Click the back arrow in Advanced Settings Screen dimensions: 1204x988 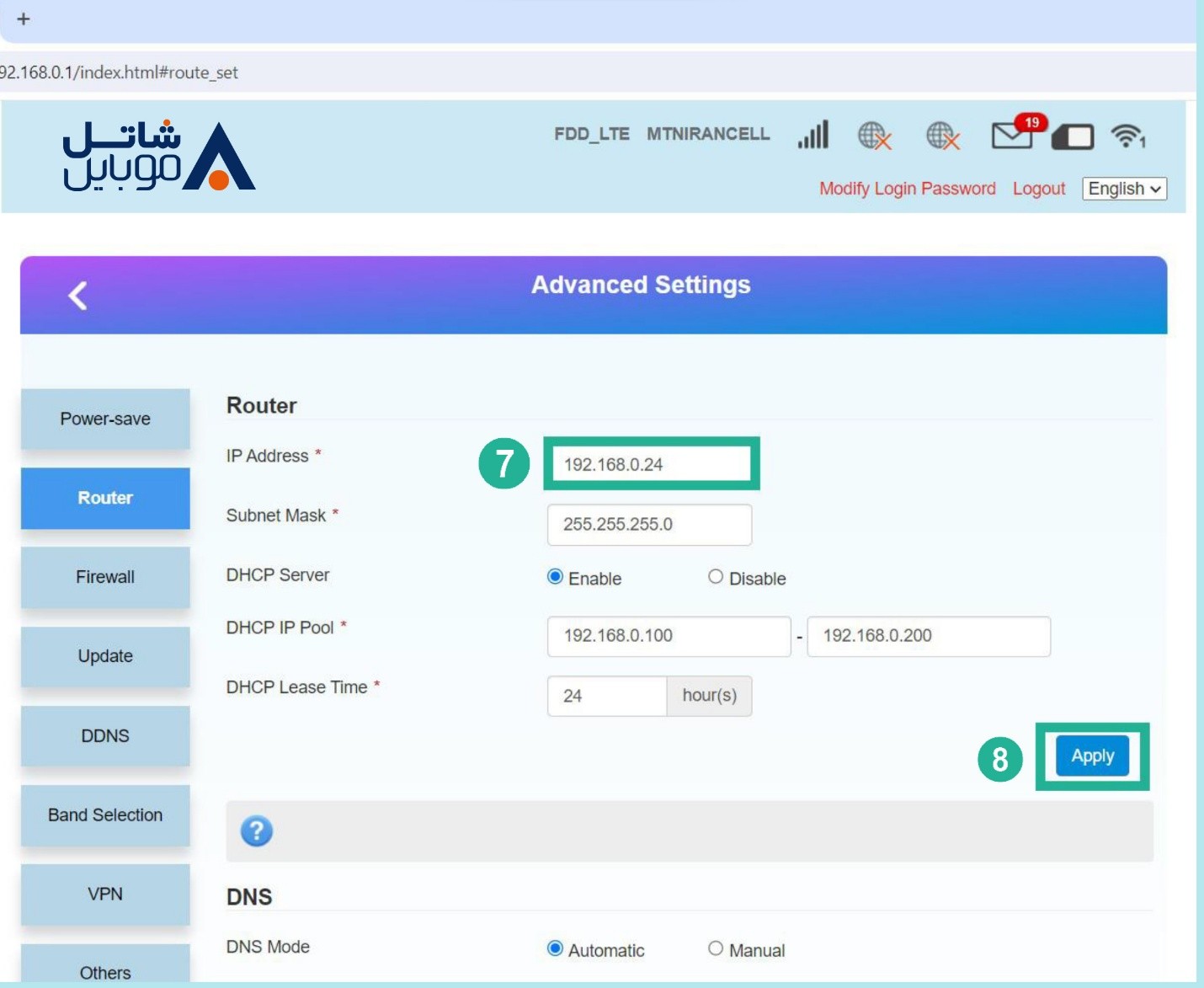click(77, 296)
